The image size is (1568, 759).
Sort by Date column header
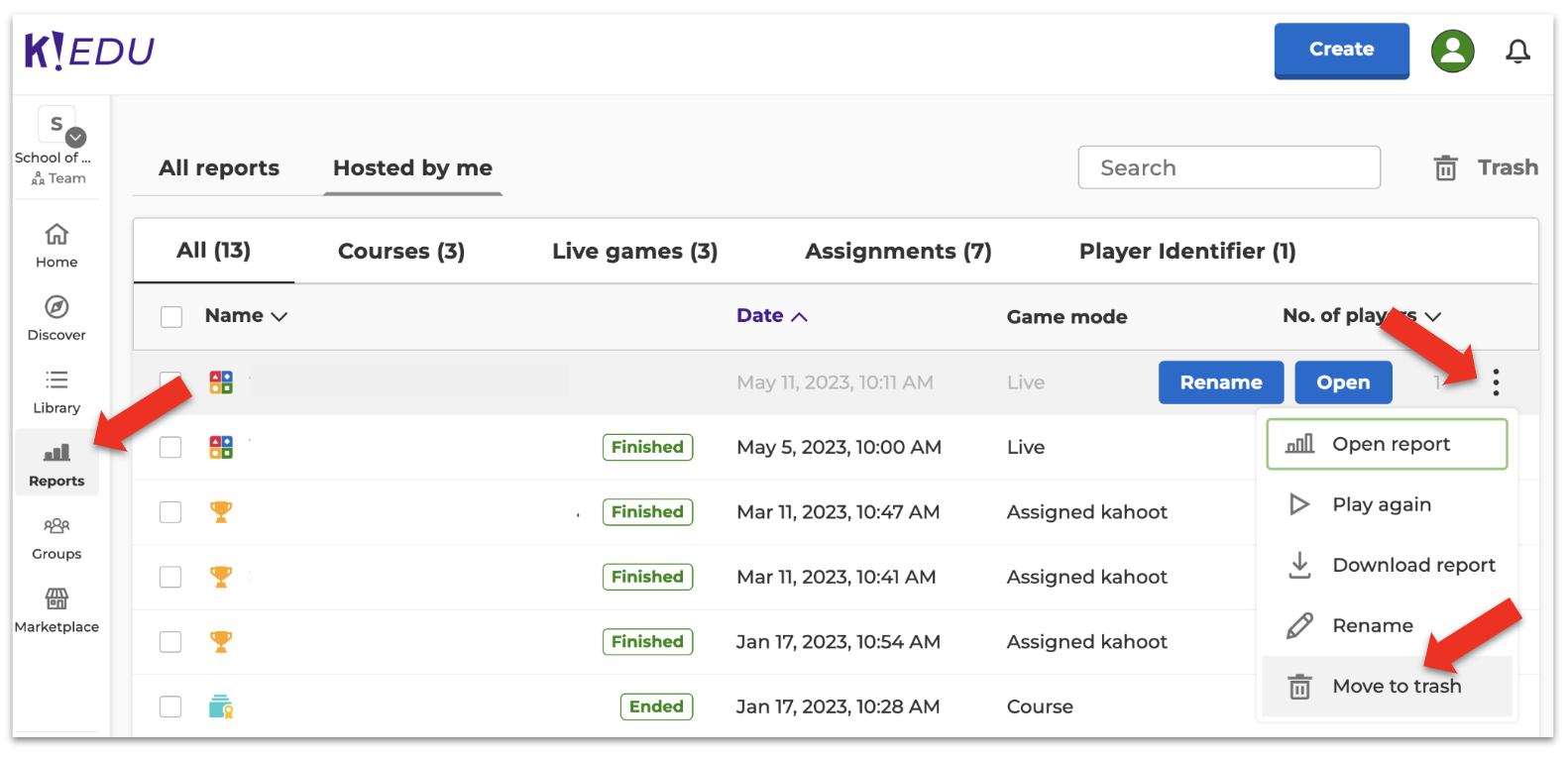click(x=770, y=316)
